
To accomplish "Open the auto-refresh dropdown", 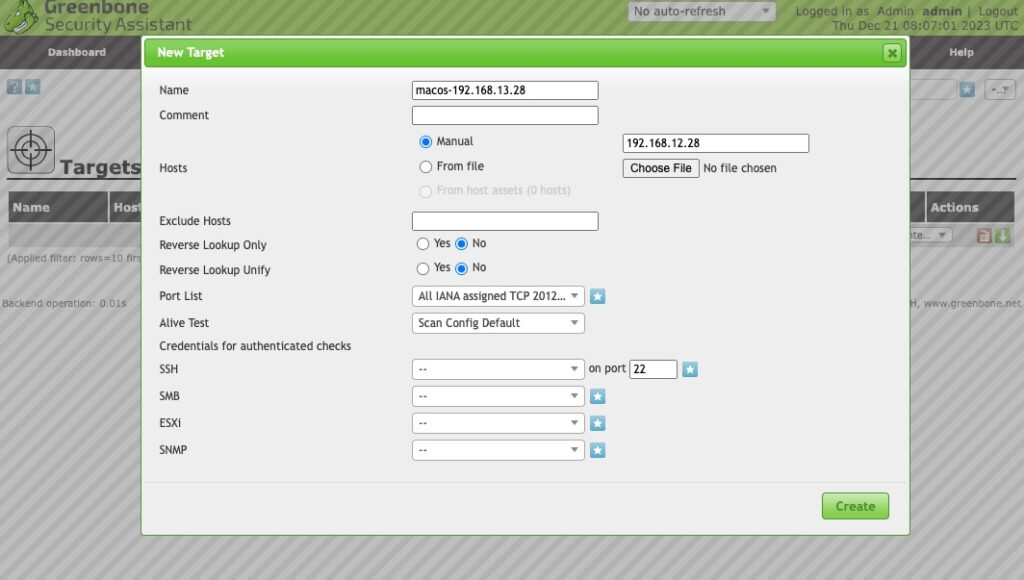I will [x=702, y=11].
